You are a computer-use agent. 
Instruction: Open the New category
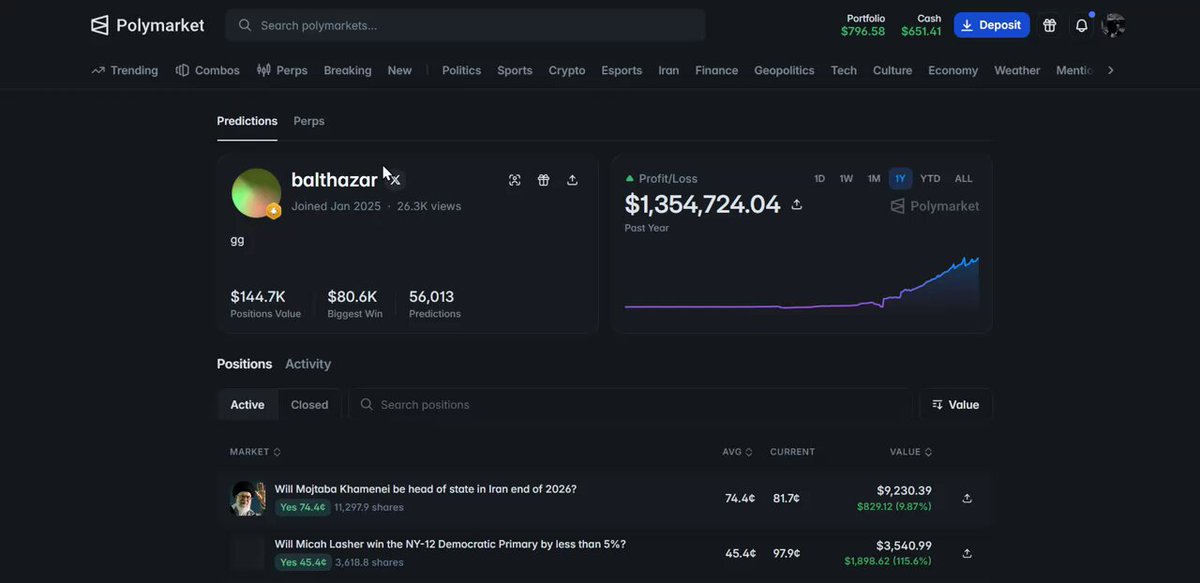399,70
